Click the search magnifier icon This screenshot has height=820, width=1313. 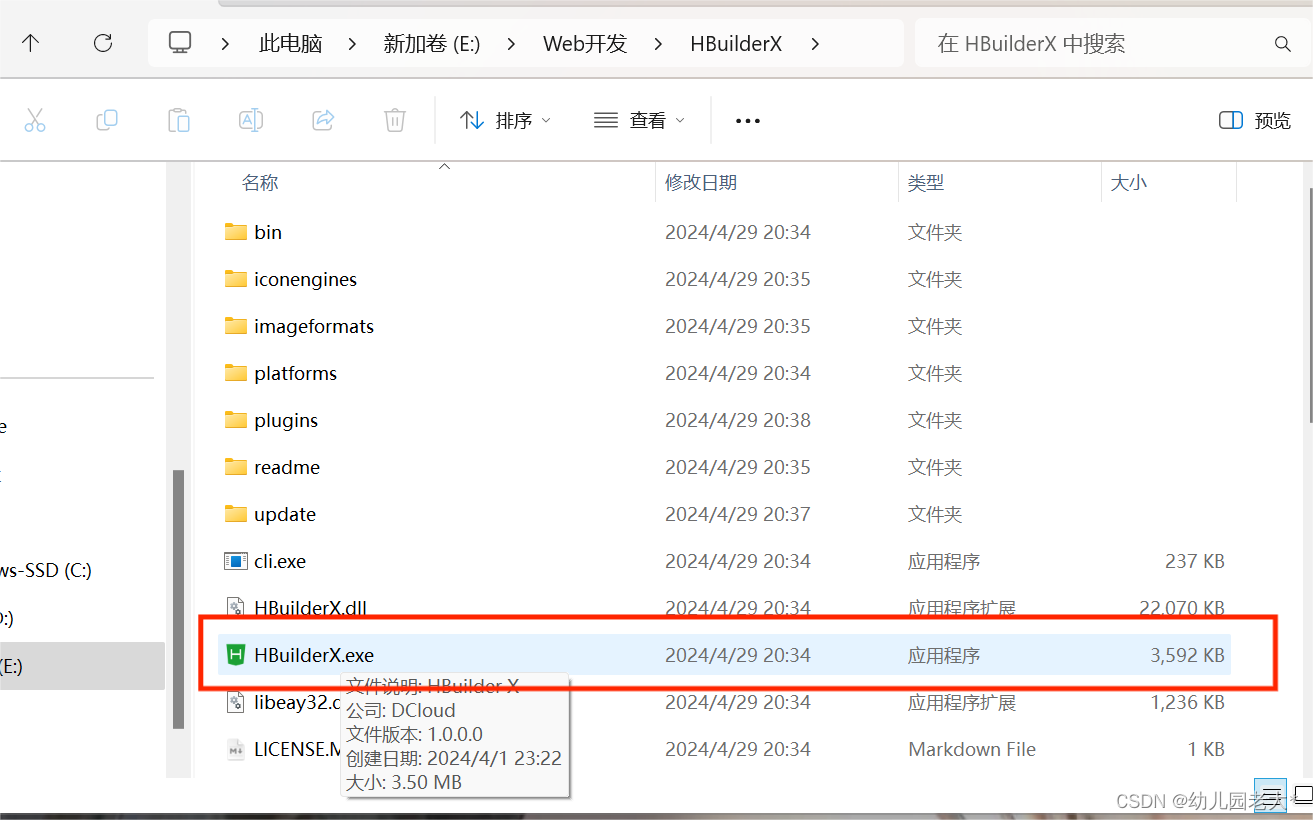[x=1283, y=44]
